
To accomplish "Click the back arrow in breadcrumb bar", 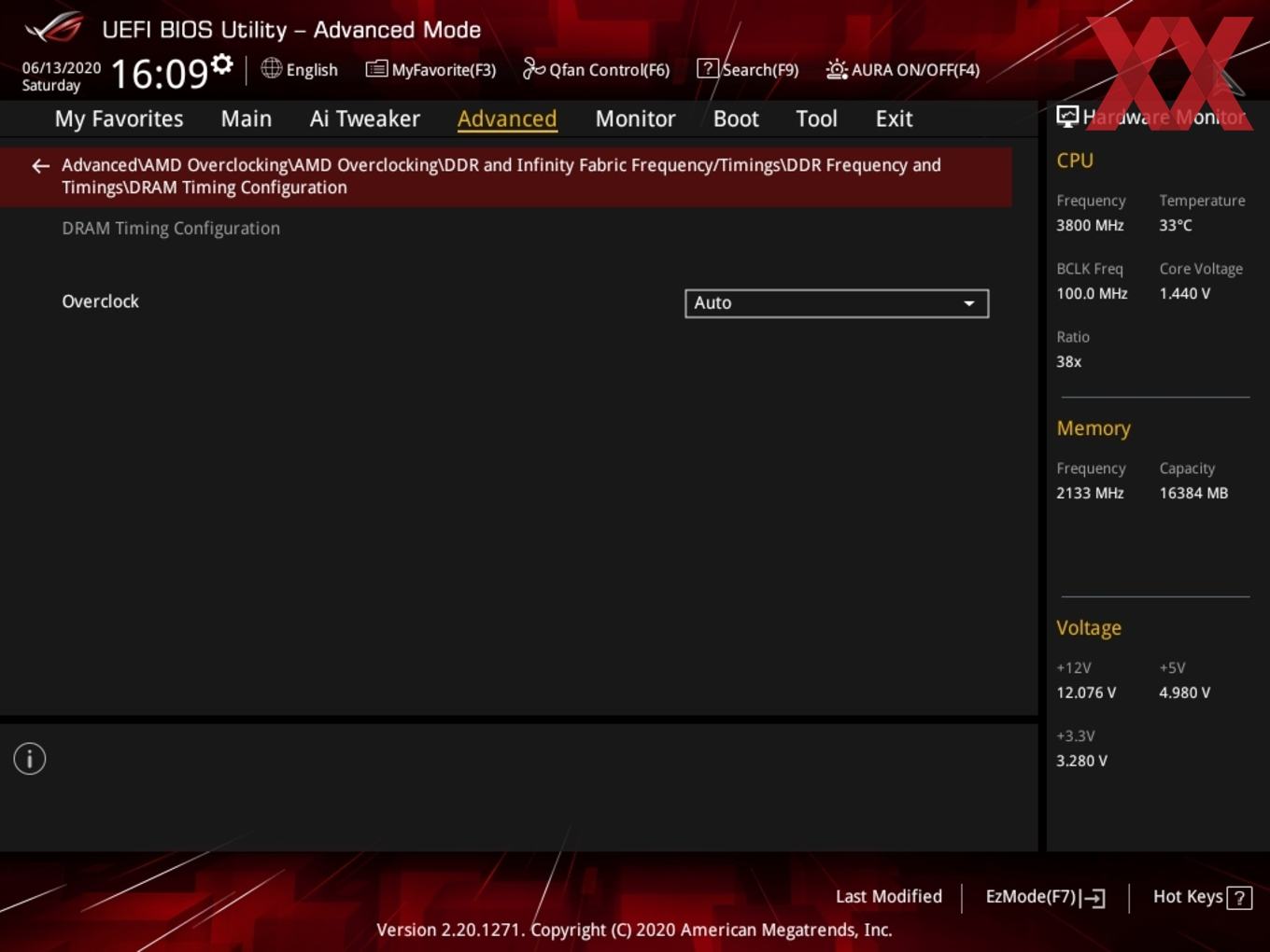I will 40,166.
